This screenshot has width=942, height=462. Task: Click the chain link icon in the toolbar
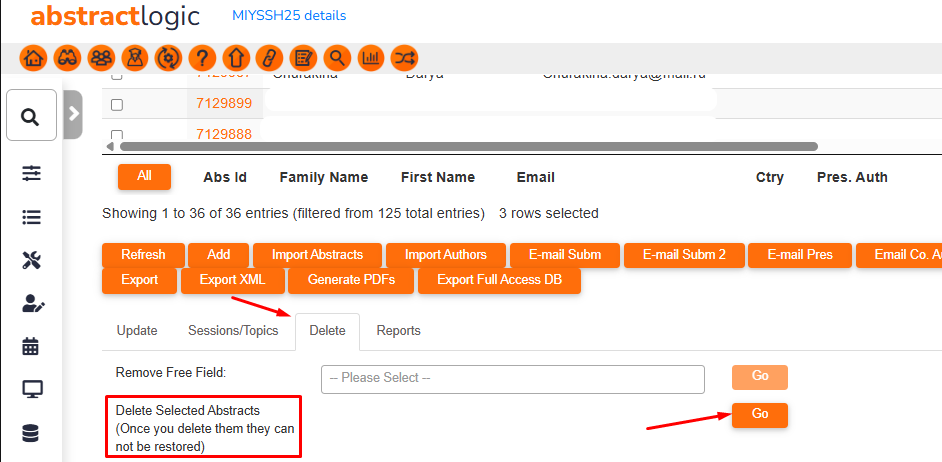(x=270, y=57)
